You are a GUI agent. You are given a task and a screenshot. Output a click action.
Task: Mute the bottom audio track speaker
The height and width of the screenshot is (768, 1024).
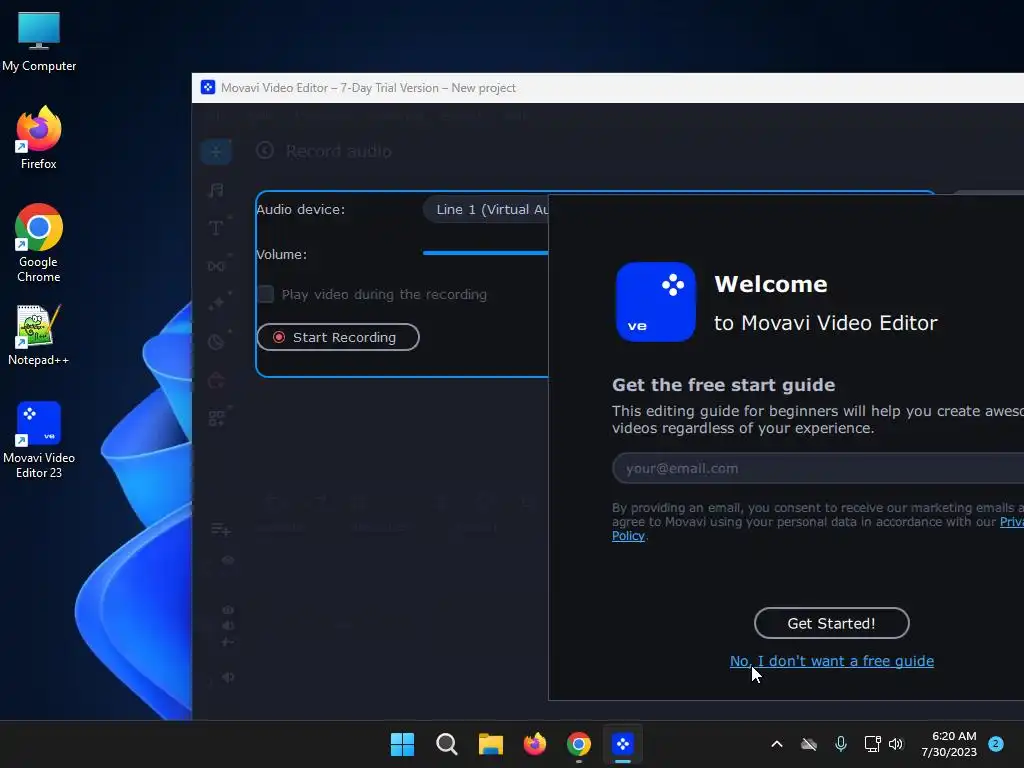(x=228, y=677)
